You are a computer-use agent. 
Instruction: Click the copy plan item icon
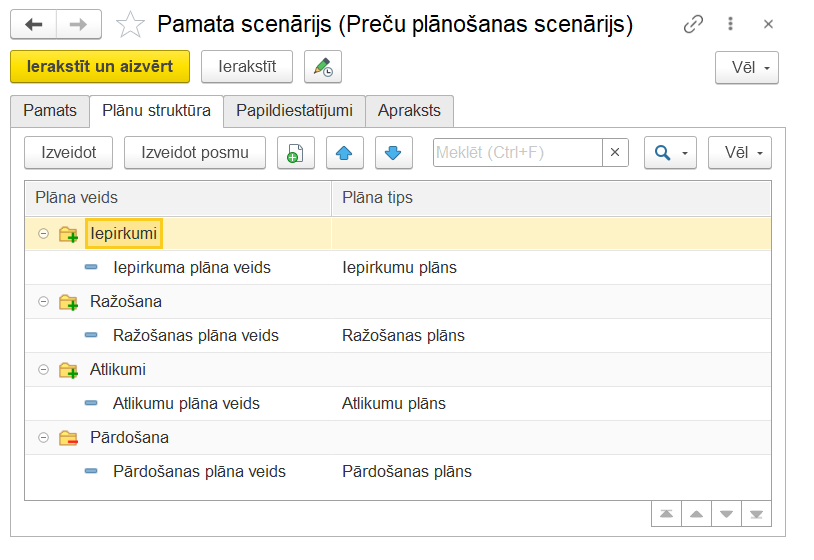coord(295,153)
